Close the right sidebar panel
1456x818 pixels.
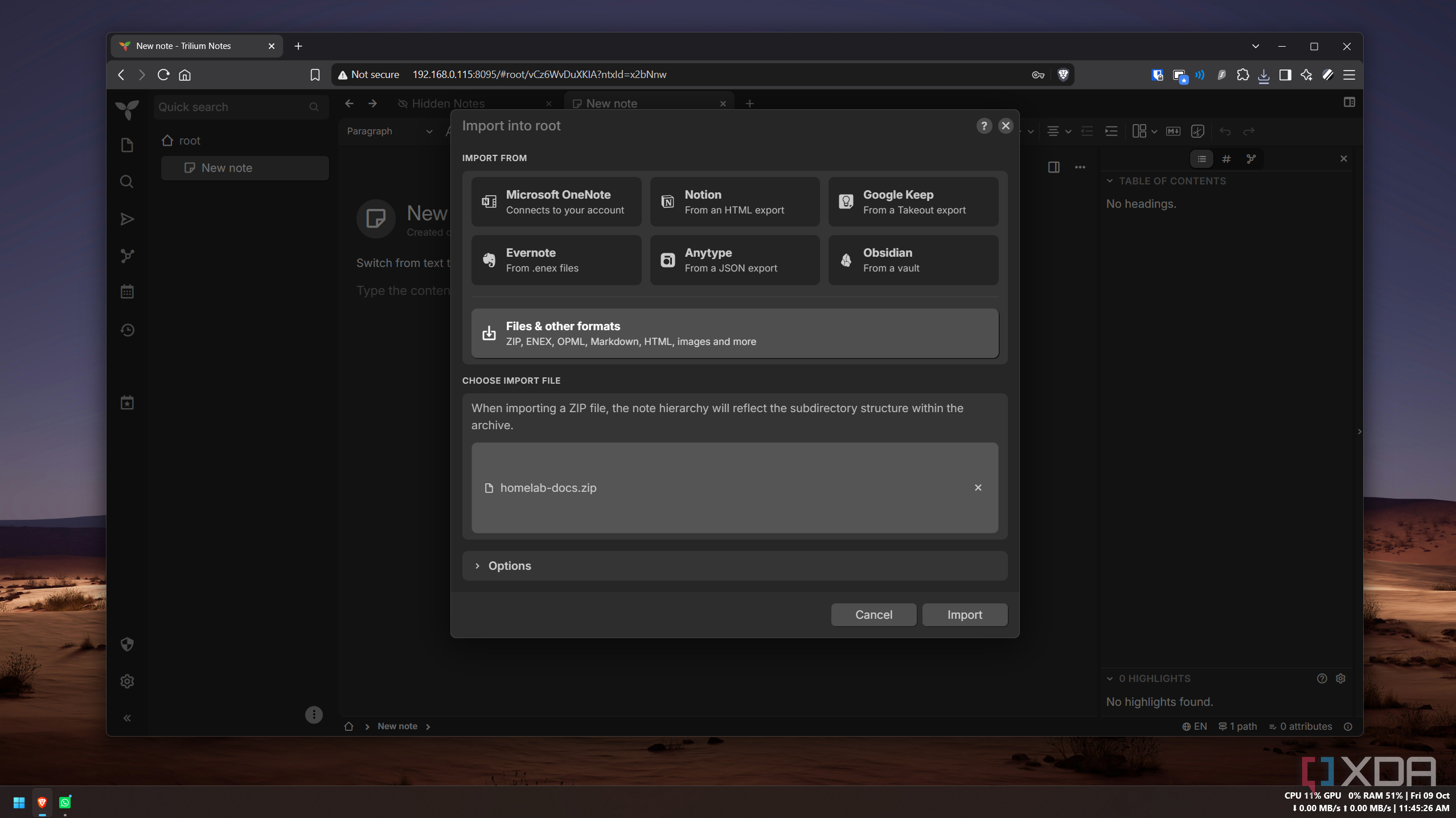point(1344,159)
